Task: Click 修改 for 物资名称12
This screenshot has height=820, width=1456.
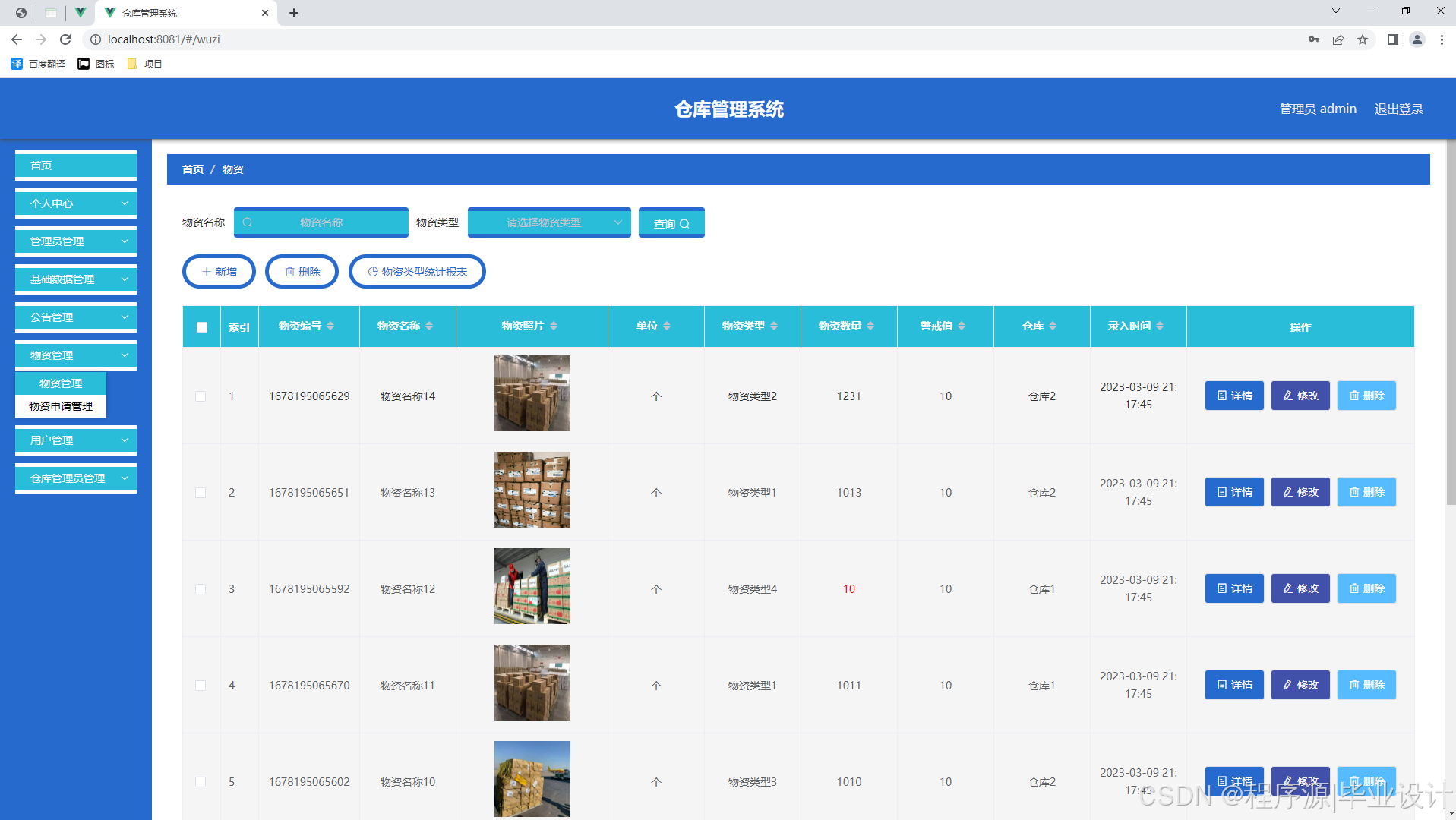Action: click(1300, 588)
